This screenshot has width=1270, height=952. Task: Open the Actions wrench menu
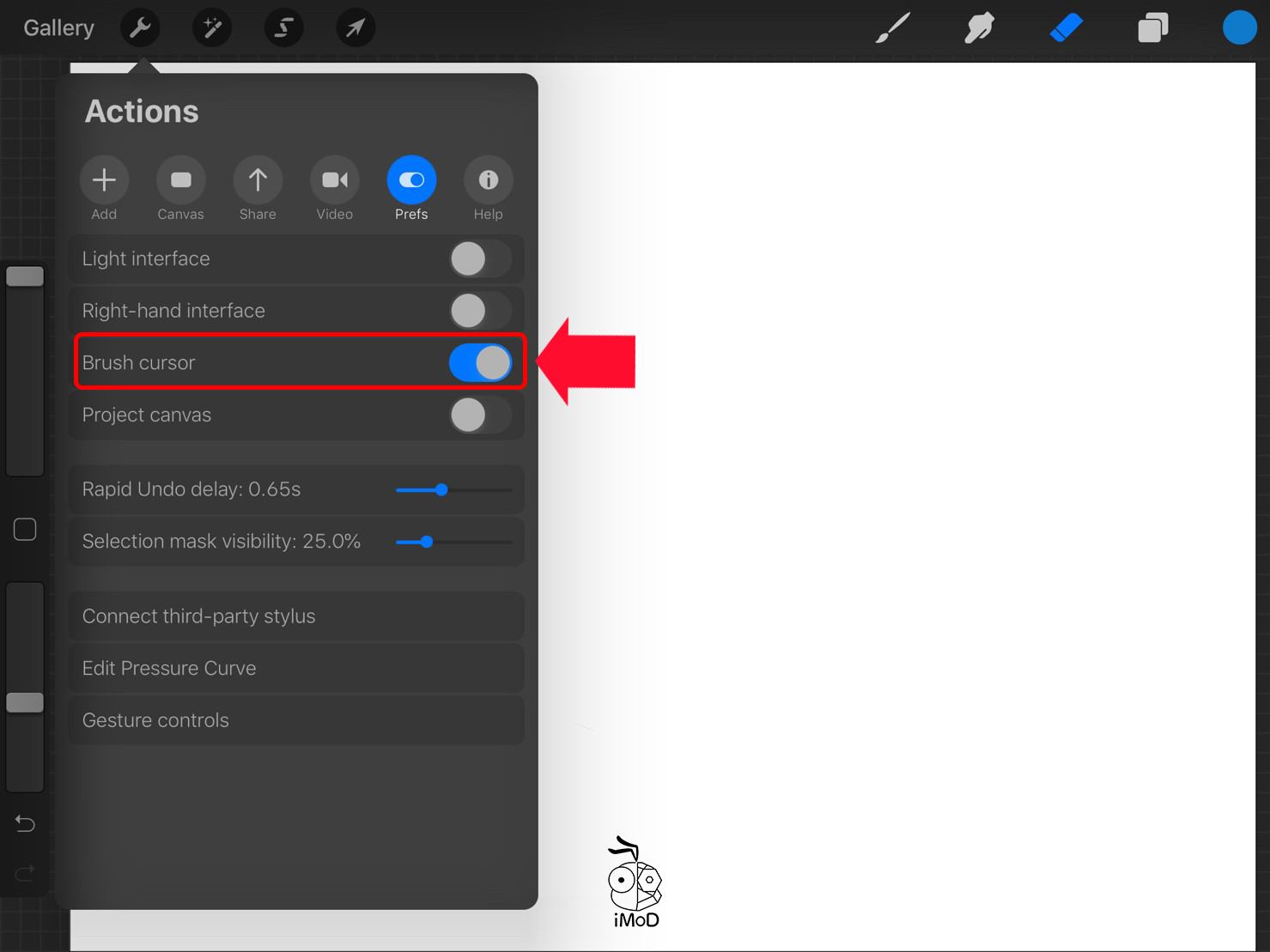pyautogui.click(x=139, y=27)
